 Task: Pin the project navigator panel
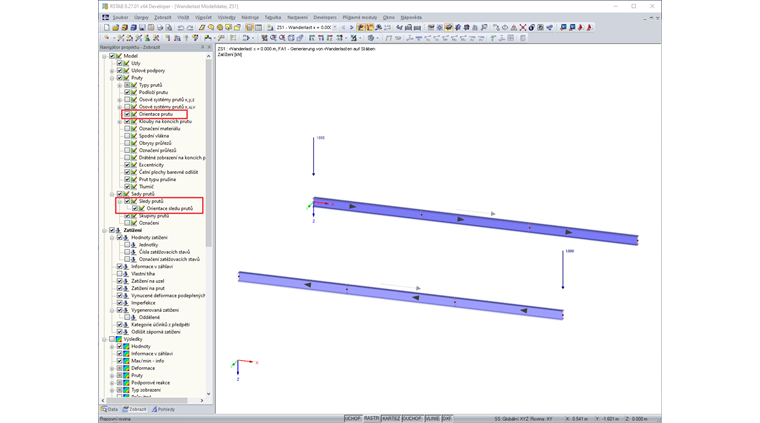click(x=203, y=47)
